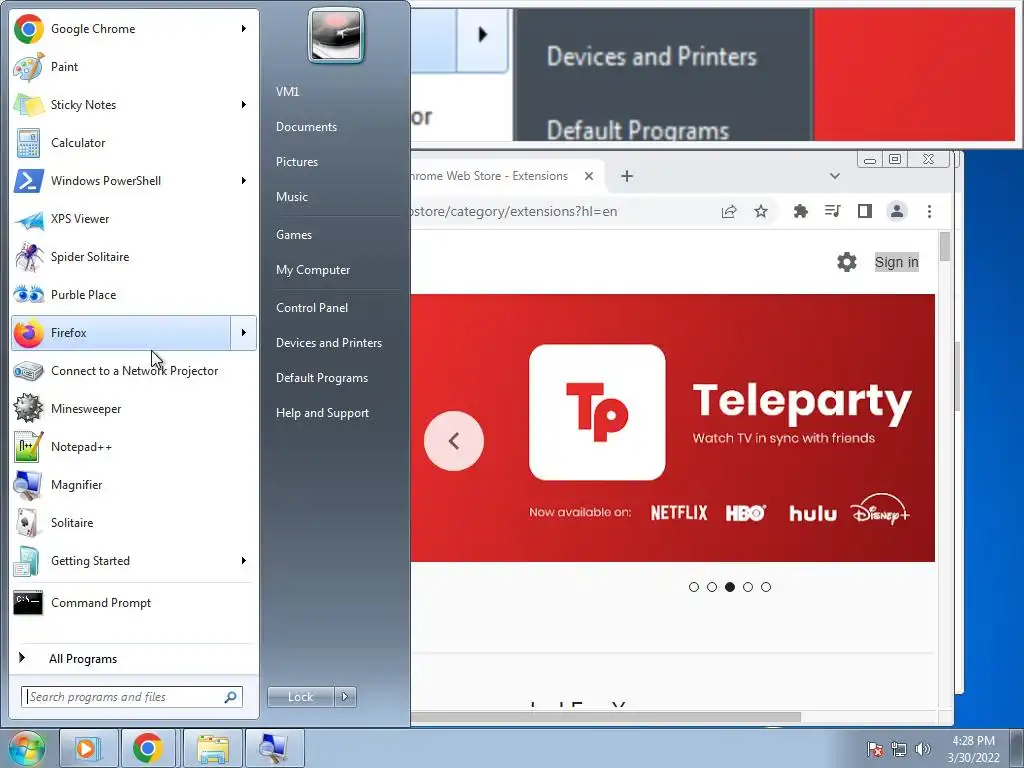The width and height of the screenshot is (1024, 768).
Task: Open Connect to a Network Projector
Action: click(134, 370)
